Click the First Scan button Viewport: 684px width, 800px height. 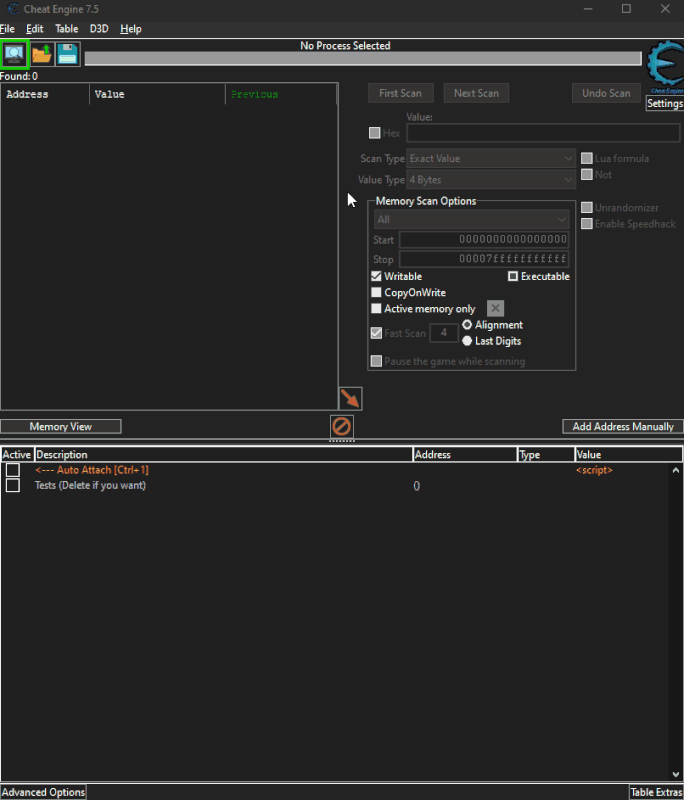pos(400,93)
